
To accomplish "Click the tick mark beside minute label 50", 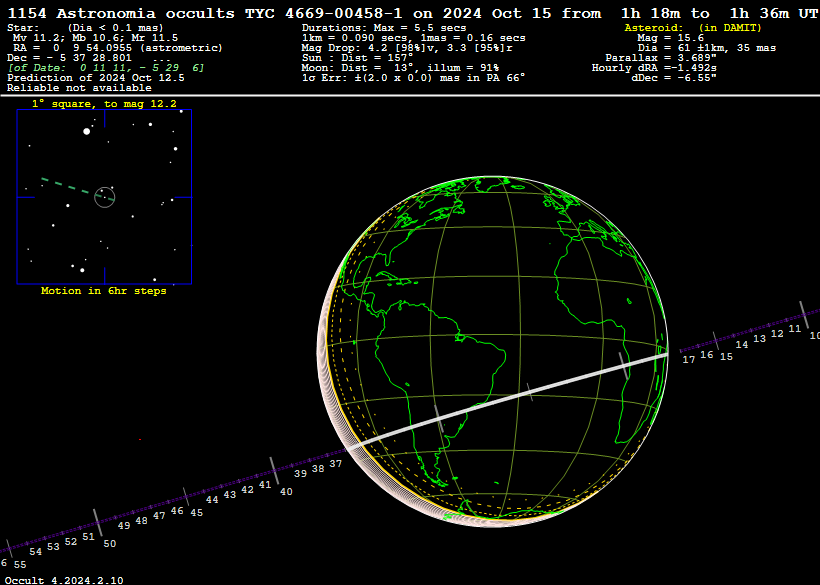I will tap(98, 523).
